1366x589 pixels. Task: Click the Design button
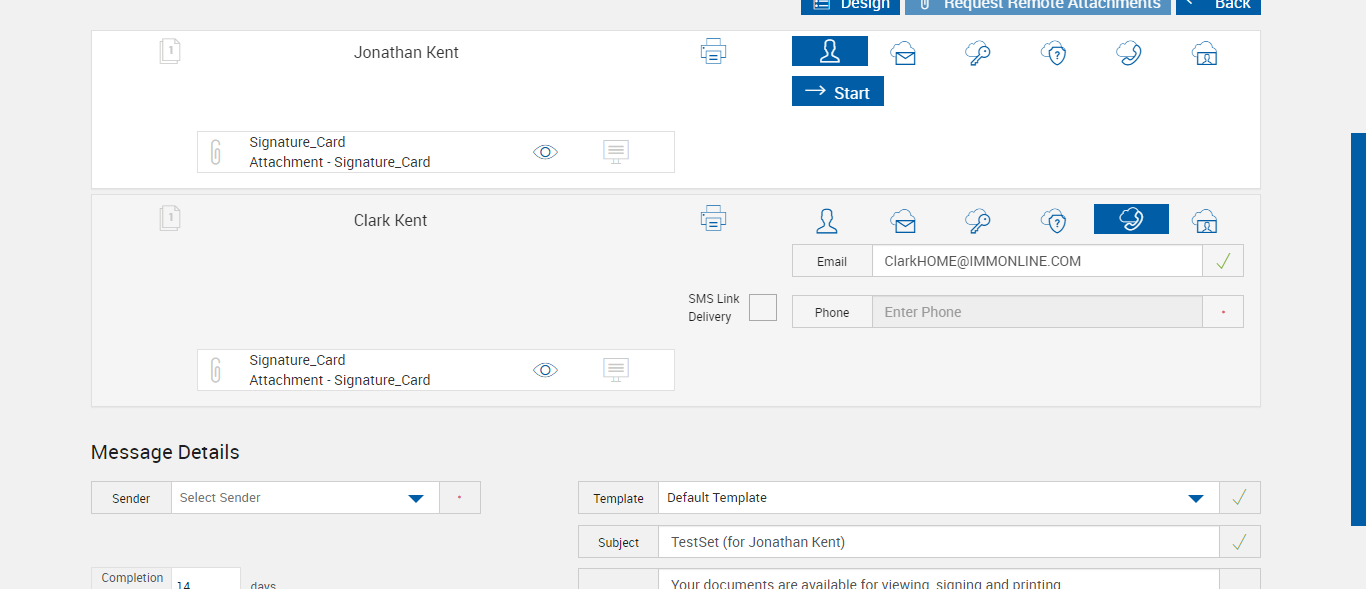851,5
